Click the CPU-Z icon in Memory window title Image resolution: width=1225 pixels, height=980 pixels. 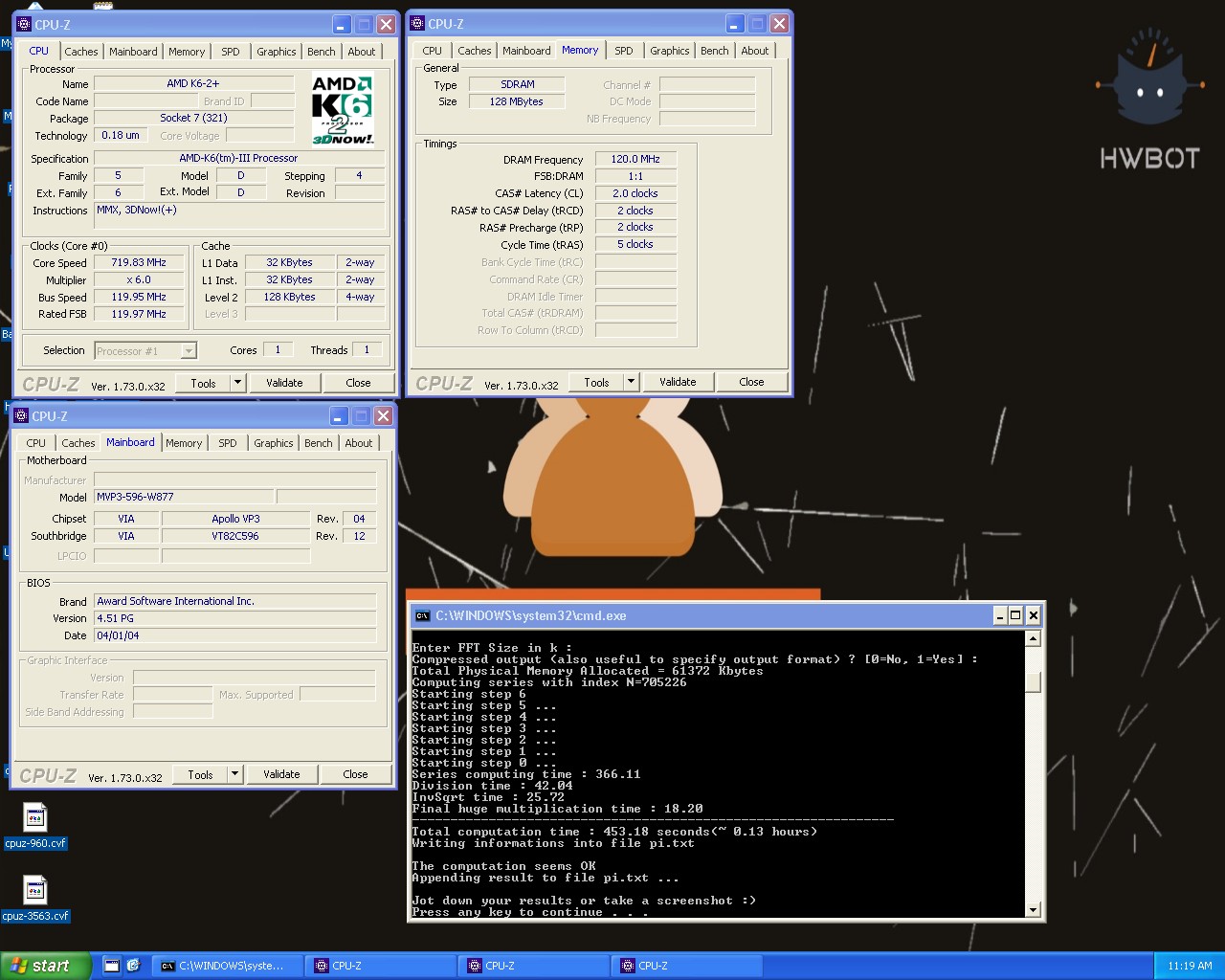[417, 24]
